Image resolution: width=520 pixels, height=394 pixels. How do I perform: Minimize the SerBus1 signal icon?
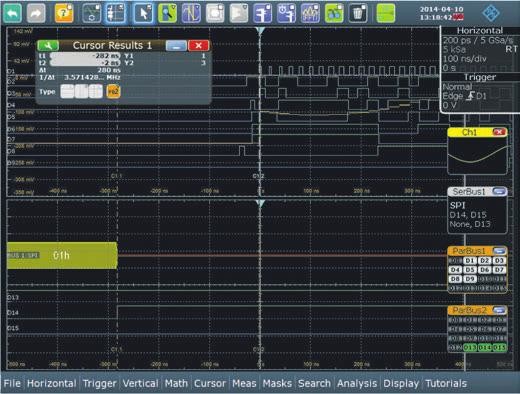tap(499, 191)
